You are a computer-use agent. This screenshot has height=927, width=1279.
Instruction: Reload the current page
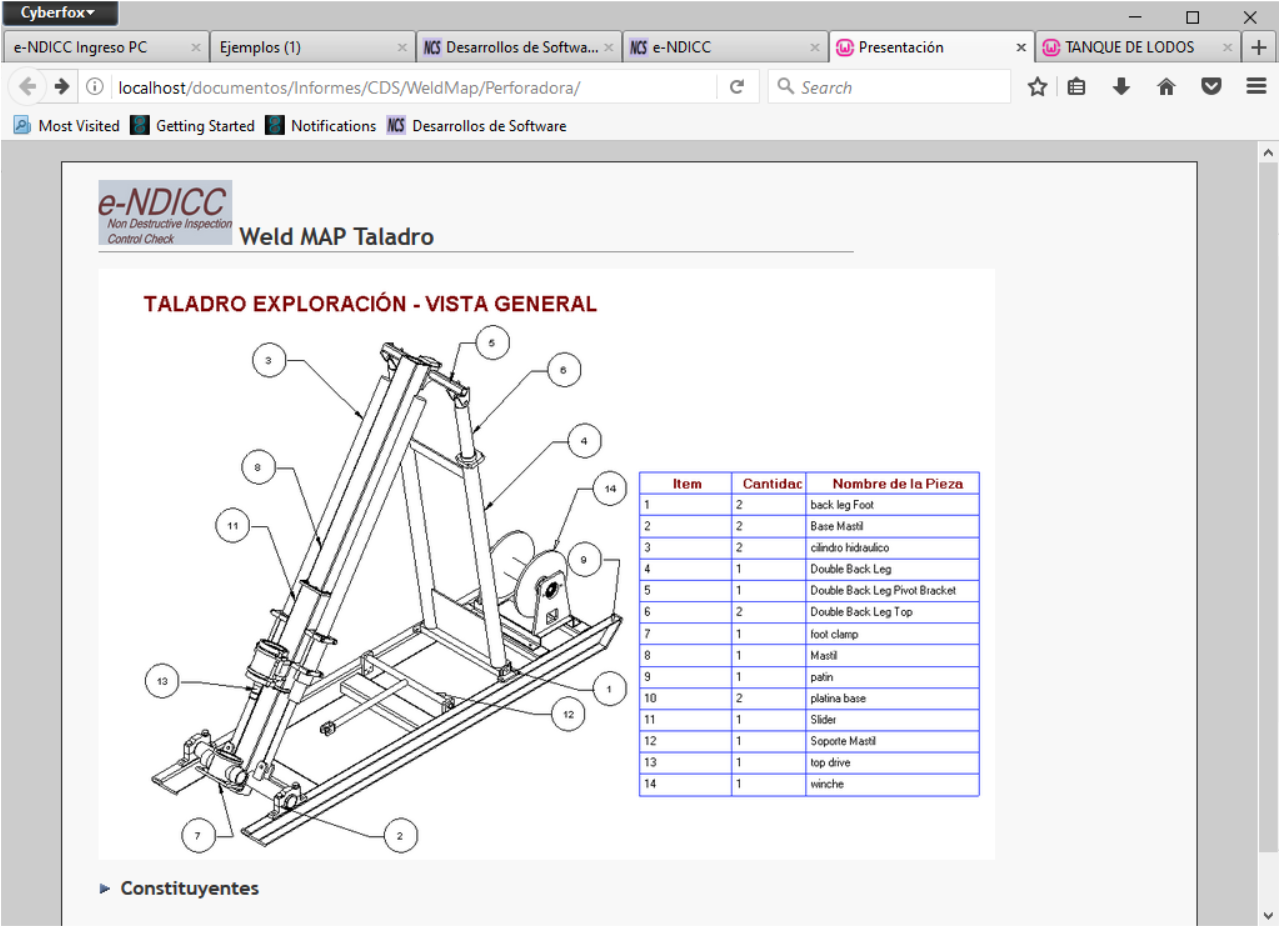[737, 87]
